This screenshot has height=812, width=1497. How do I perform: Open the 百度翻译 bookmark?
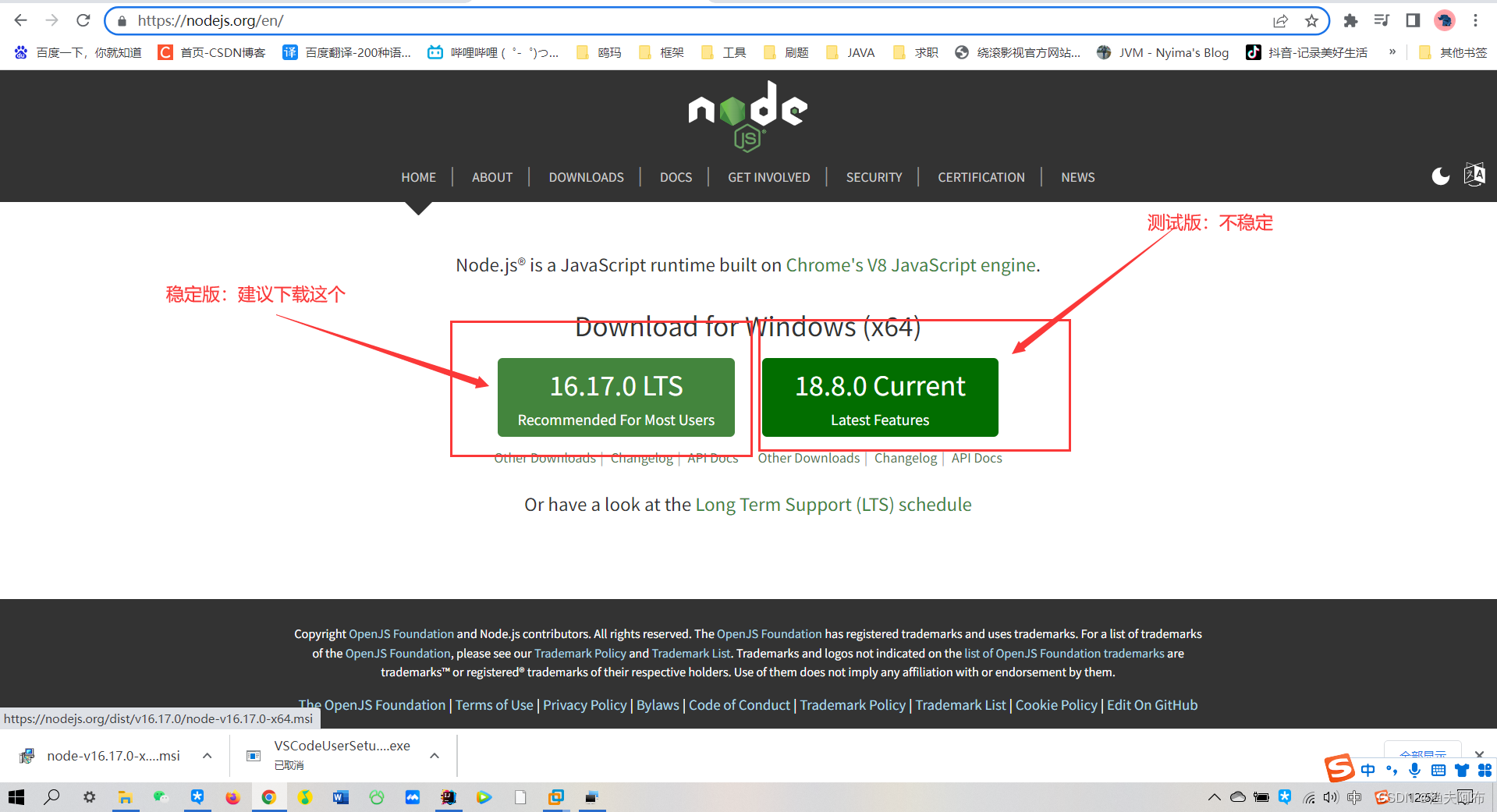point(347,52)
